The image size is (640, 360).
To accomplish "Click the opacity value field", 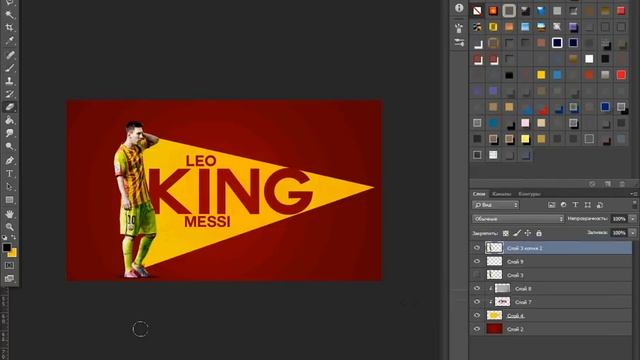I will point(619,219).
